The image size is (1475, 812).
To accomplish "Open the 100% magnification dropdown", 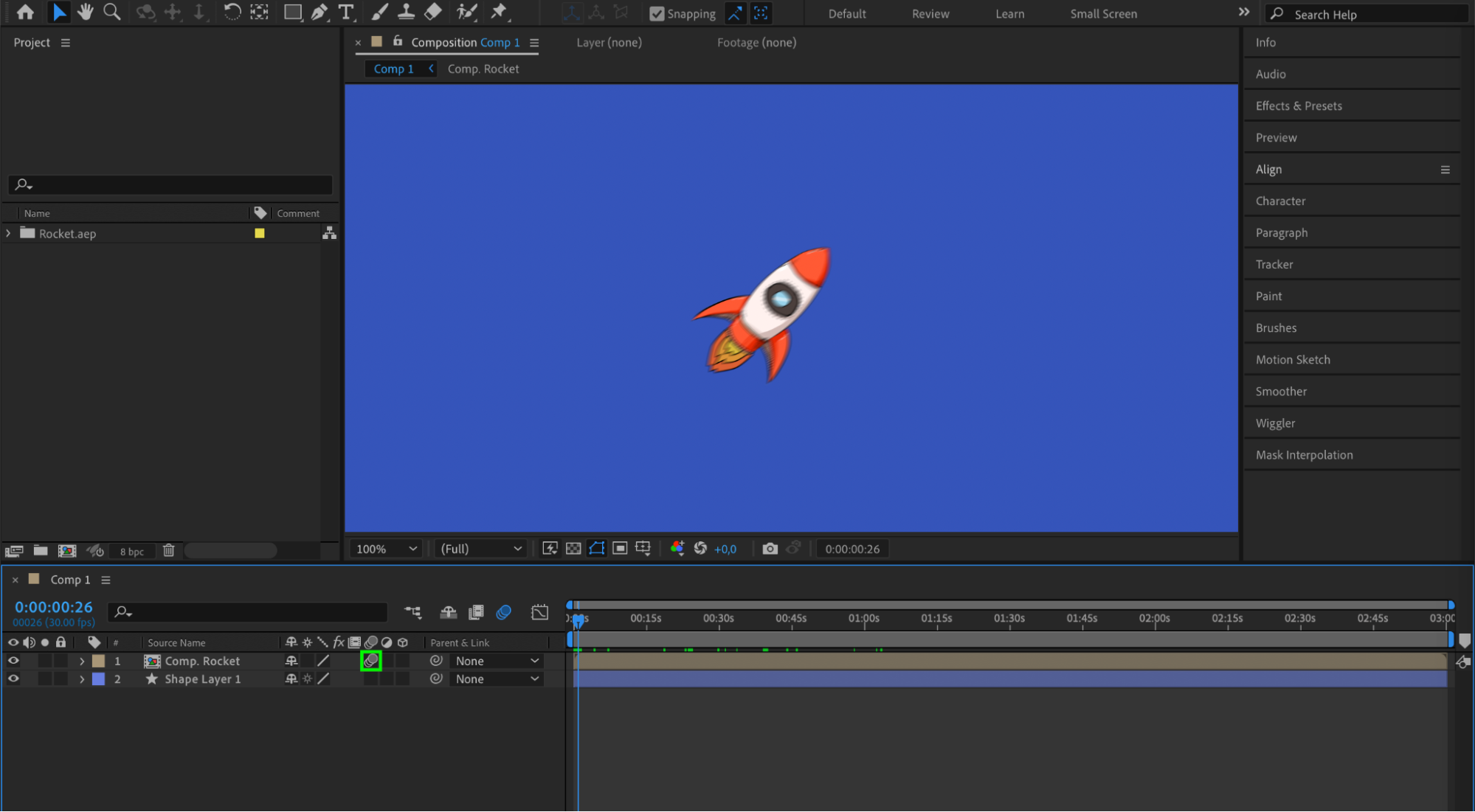I will coord(387,549).
